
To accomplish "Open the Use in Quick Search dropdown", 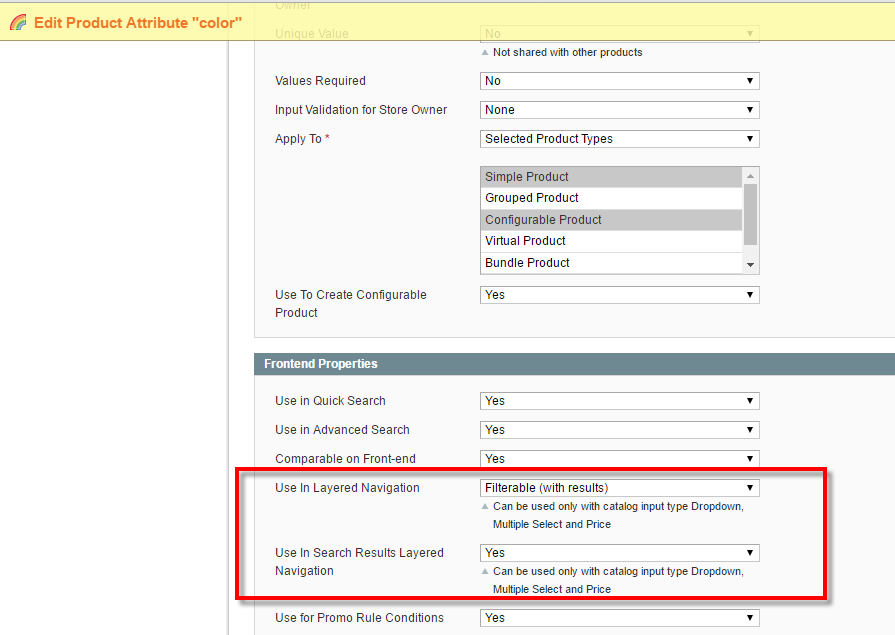I will coord(619,401).
